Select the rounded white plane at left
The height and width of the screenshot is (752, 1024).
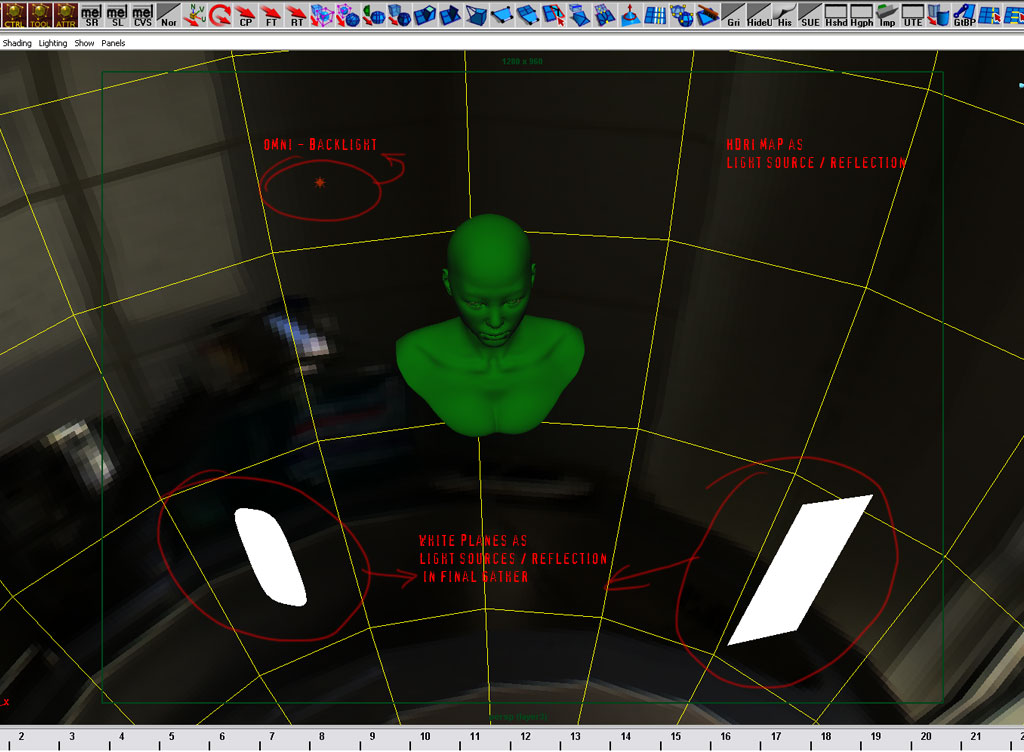(x=270, y=557)
